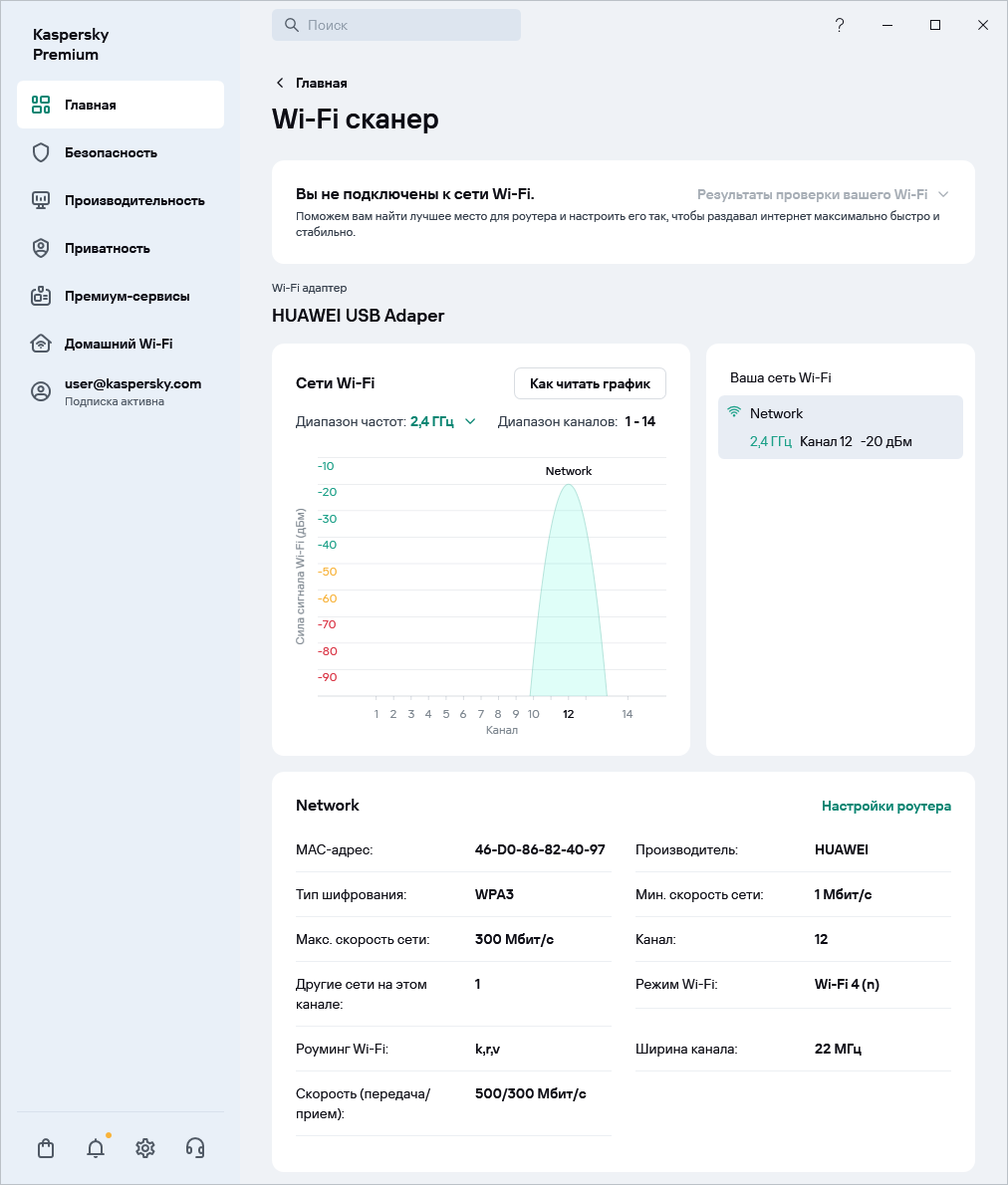The height and width of the screenshot is (1185, 1008).
Task: Maximize the Kaspersky window
Action: pos(935,25)
